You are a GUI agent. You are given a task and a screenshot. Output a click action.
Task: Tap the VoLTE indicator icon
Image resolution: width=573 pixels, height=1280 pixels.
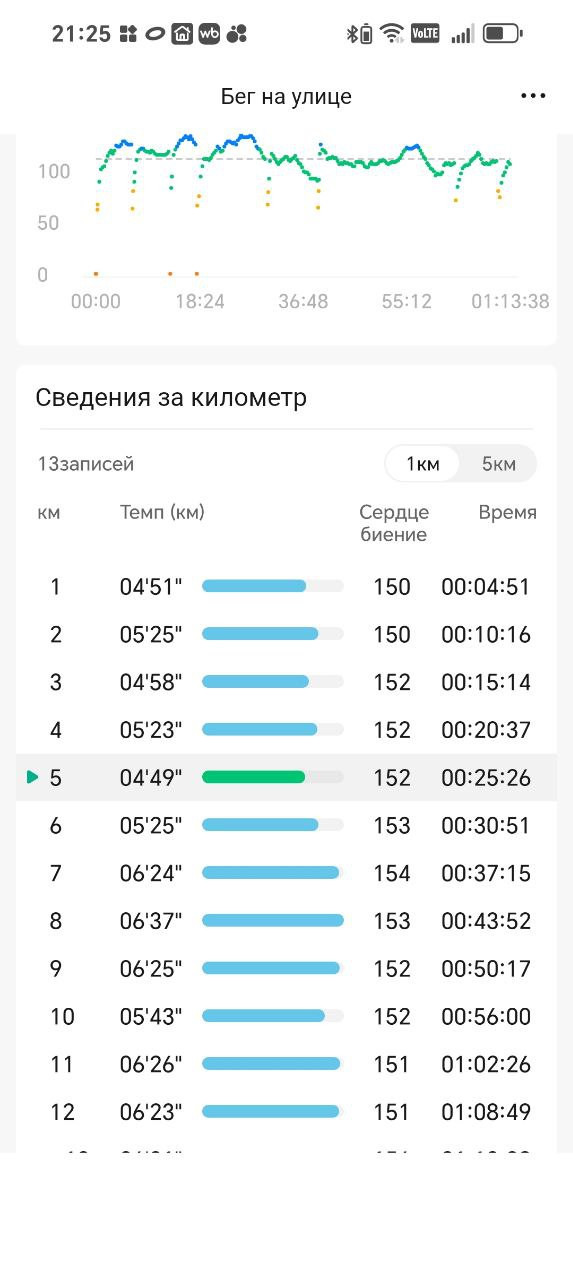425,34
